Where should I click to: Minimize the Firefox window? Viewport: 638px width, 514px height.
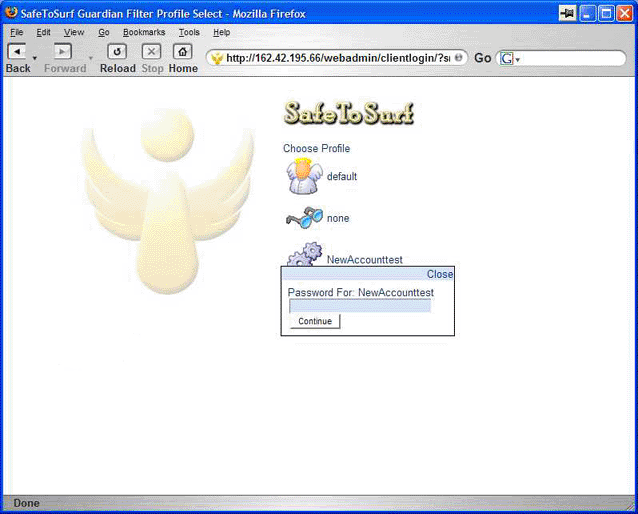tap(587, 13)
